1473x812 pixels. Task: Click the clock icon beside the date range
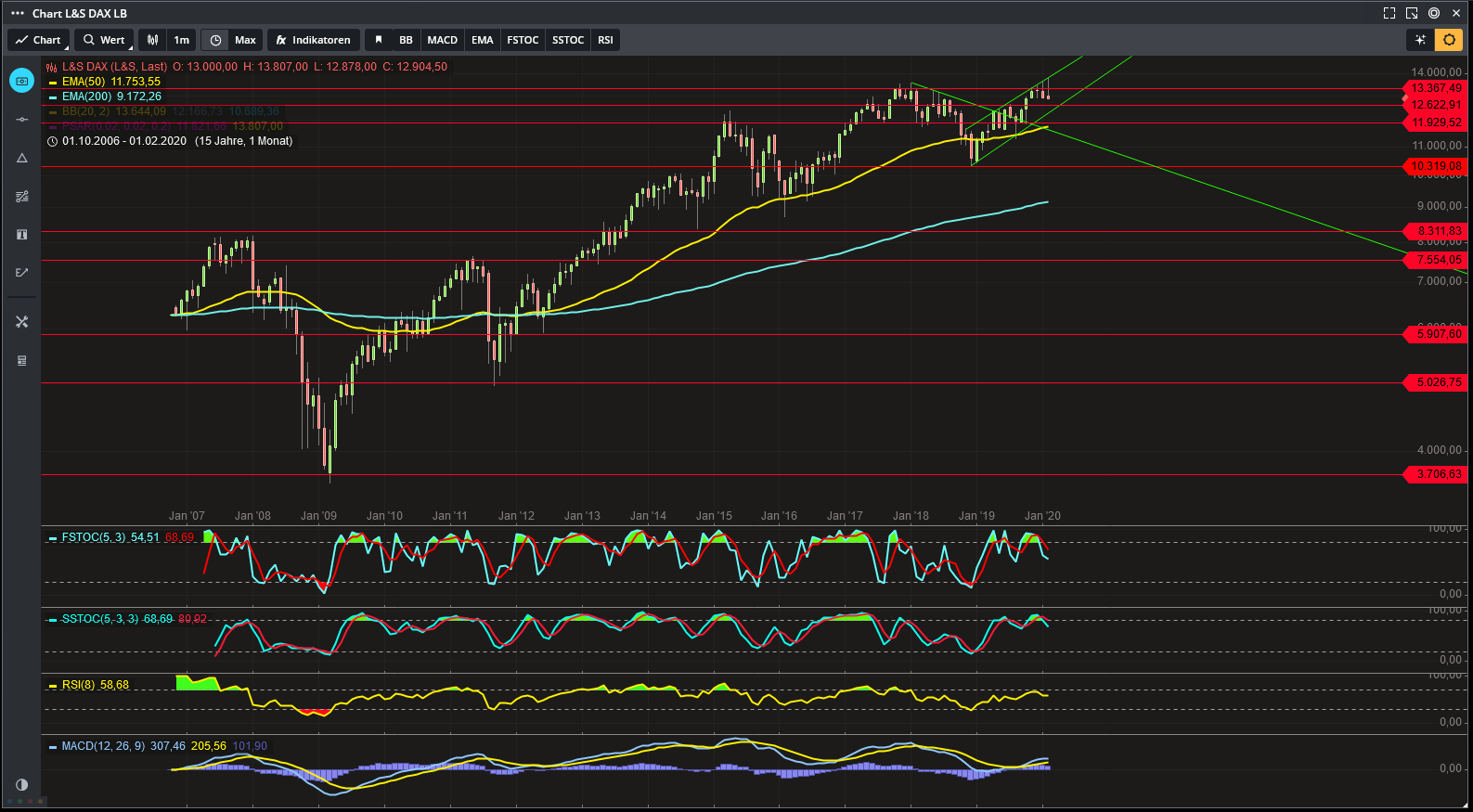52,141
